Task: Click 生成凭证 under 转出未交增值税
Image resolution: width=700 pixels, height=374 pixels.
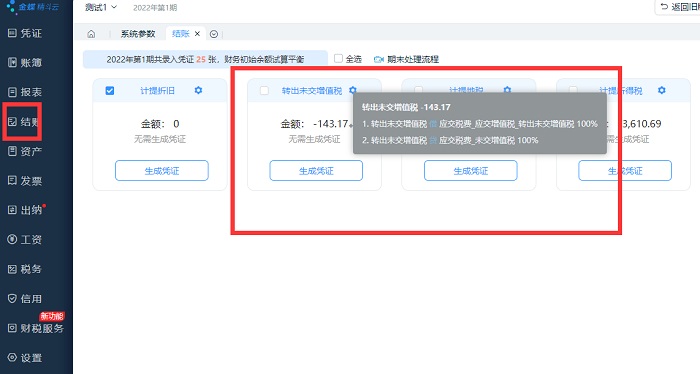Action: [x=316, y=170]
